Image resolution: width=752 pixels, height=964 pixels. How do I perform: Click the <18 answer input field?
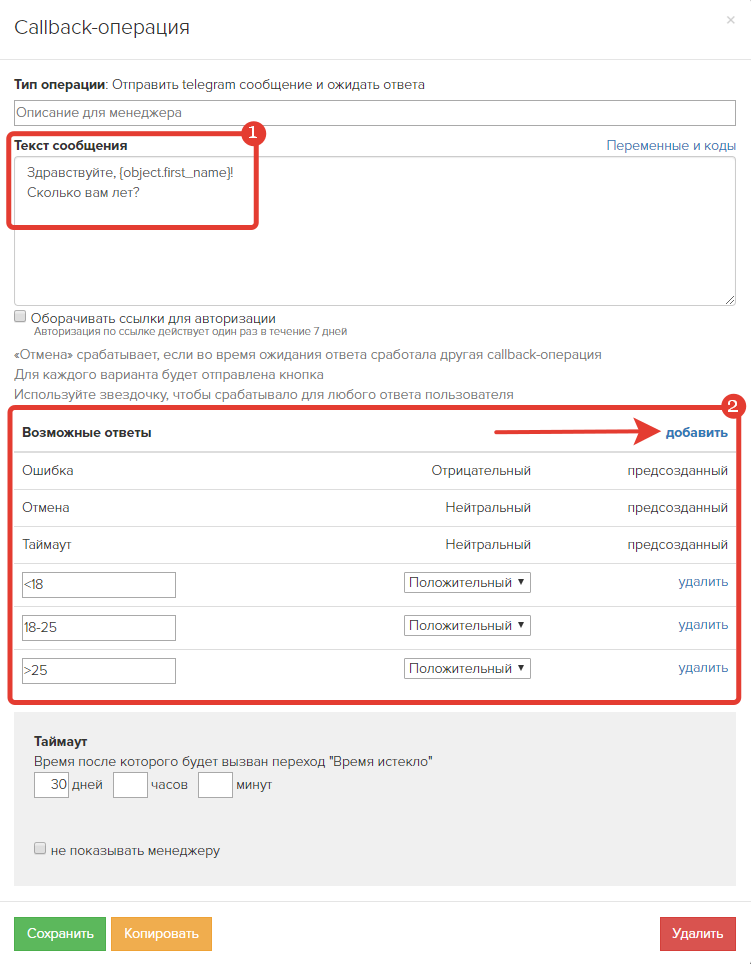tap(98, 585)
